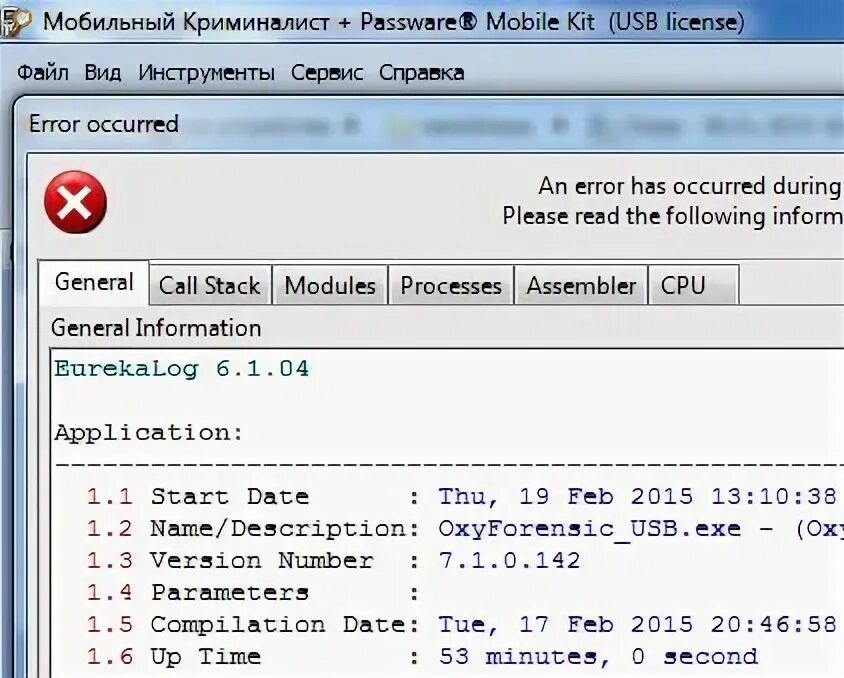Click the red error X icon
The image size is (844, 678).
[x=75, y=202]
